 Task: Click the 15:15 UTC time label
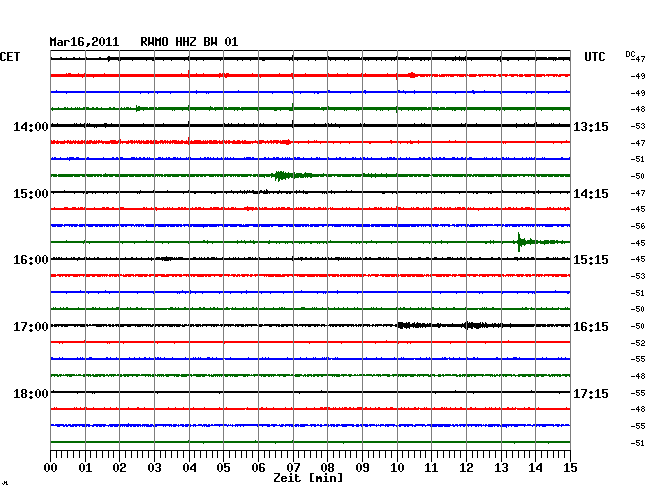pos(591,260)
